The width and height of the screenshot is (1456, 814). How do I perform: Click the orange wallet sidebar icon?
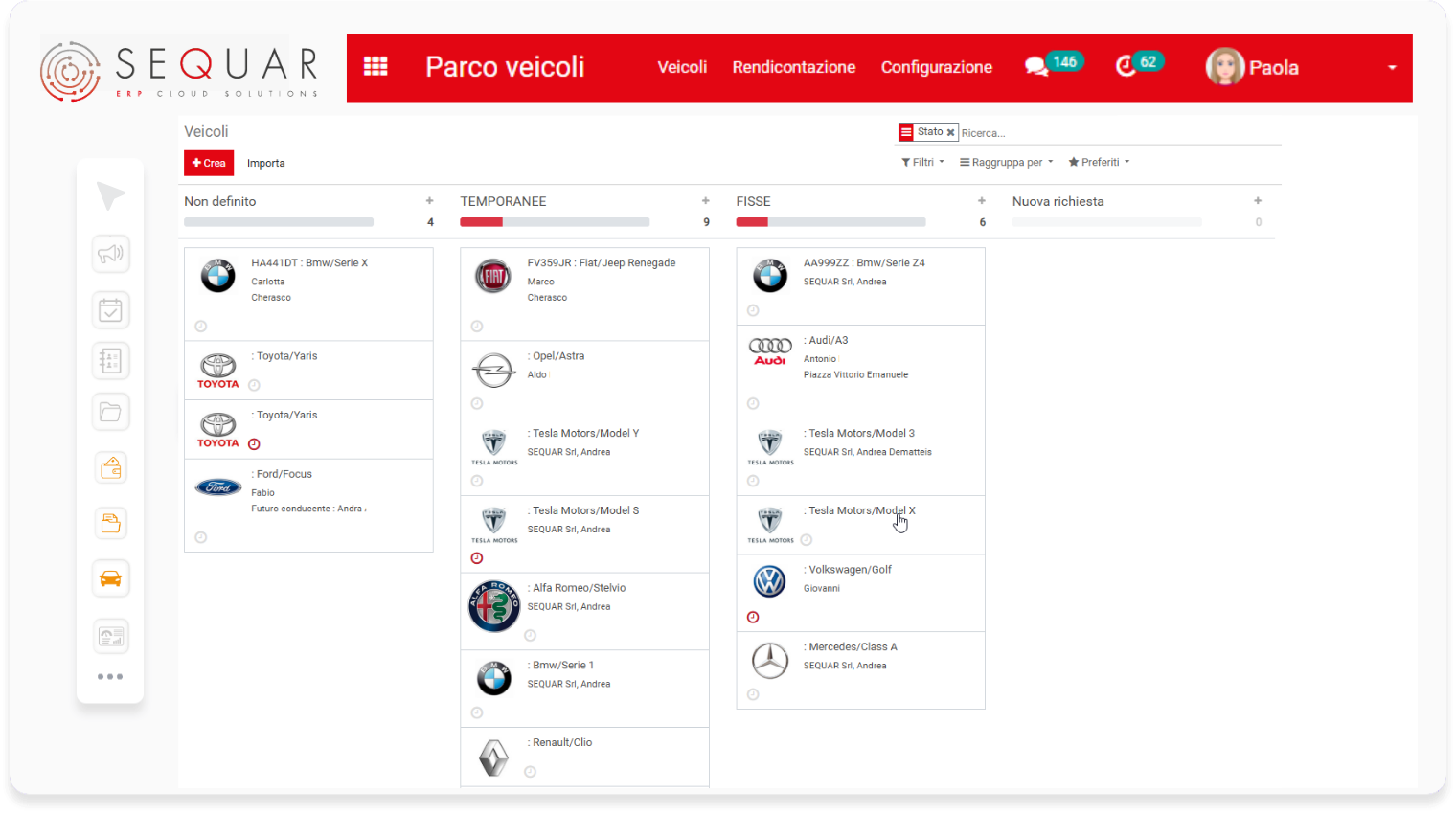[110, 468]
